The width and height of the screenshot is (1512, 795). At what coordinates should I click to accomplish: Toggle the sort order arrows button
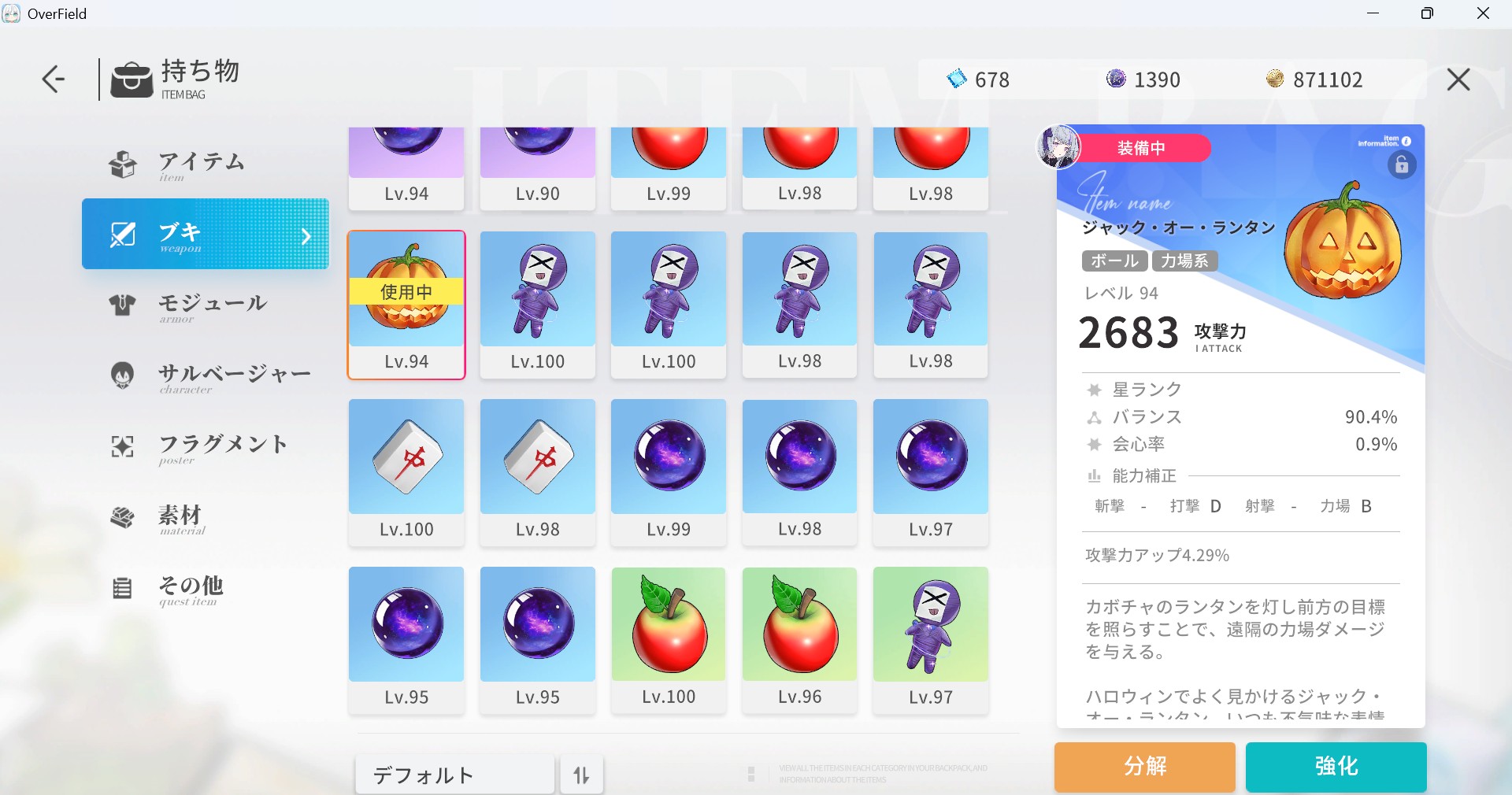coord(581,775)
